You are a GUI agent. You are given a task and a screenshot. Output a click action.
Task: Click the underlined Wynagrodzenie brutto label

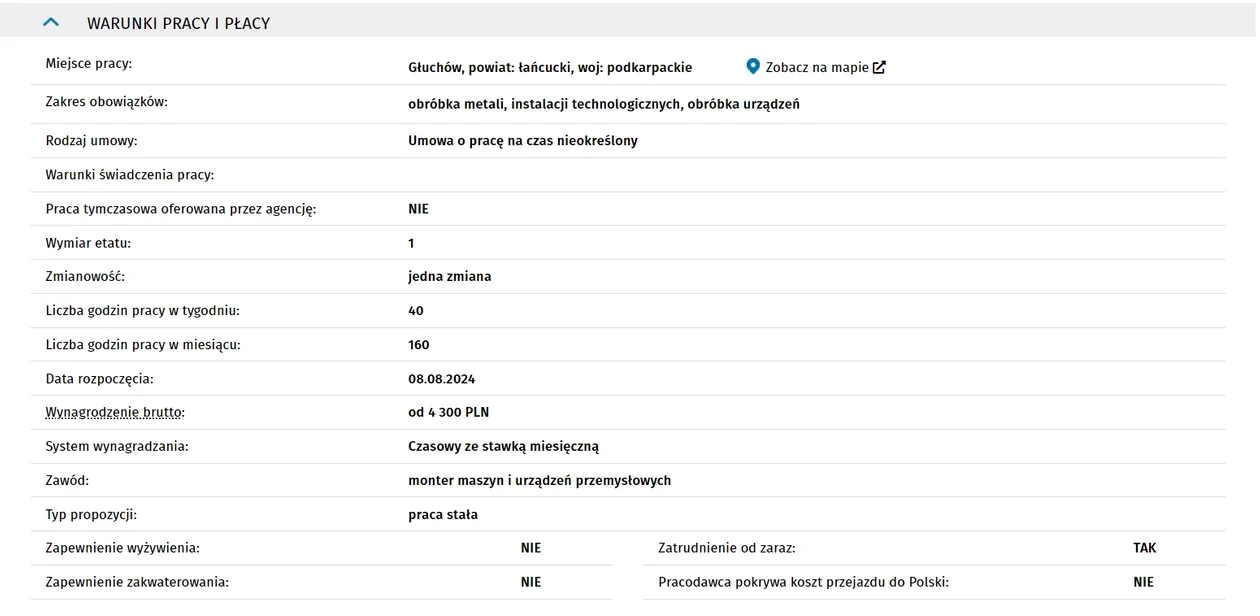115,412
